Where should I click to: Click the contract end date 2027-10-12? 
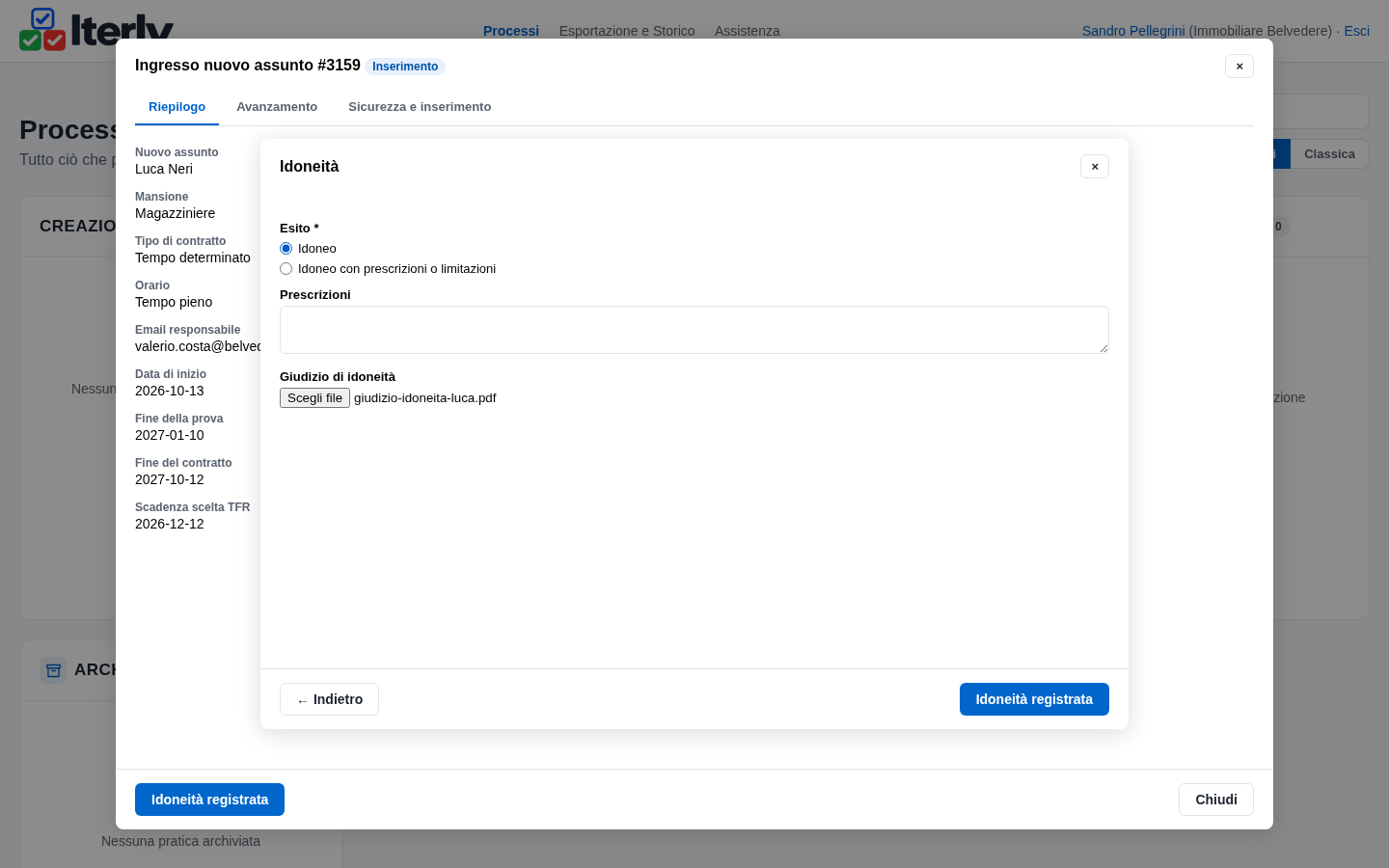coord(170,479)
